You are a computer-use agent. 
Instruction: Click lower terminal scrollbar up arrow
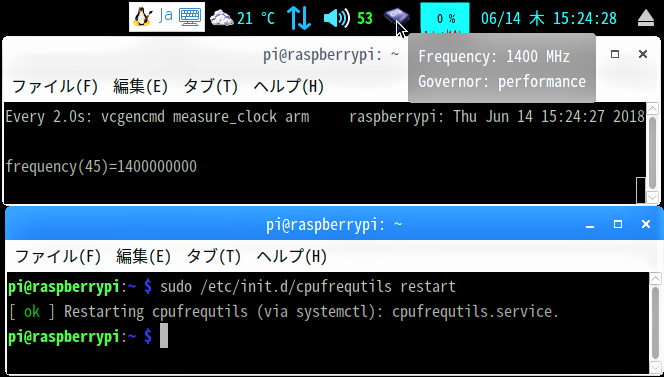(655, 278)
